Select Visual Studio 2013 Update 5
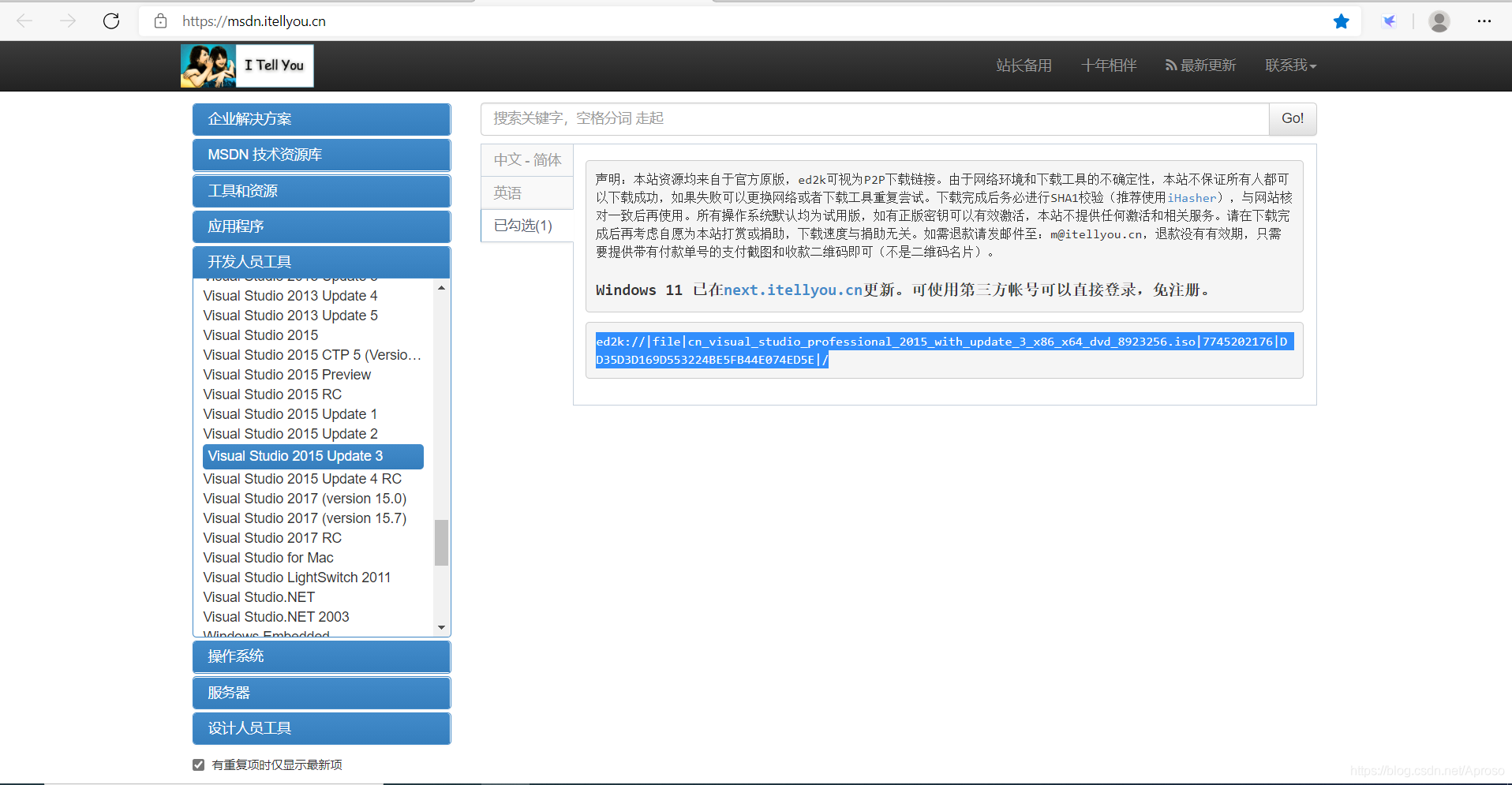 (290, 316)
